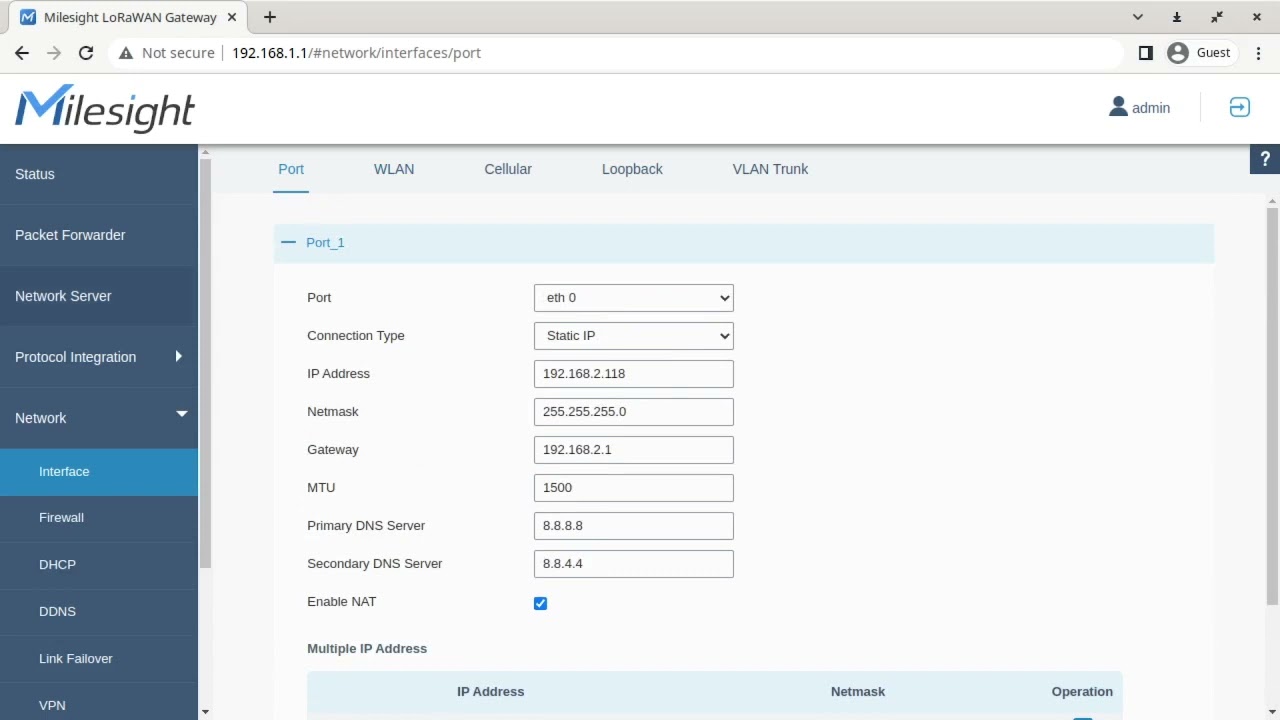Click the sidebar scrollbar down arrow

[205, 712]
